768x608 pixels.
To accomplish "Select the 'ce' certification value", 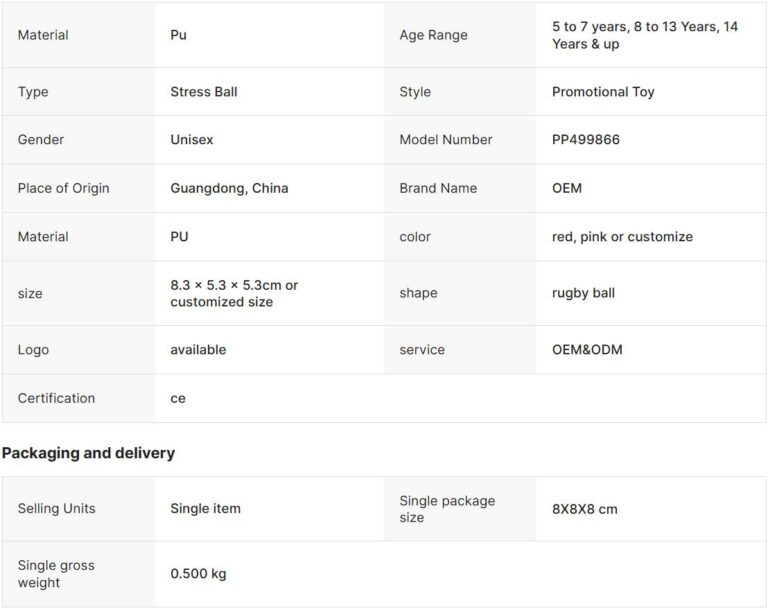I will 178,398.
